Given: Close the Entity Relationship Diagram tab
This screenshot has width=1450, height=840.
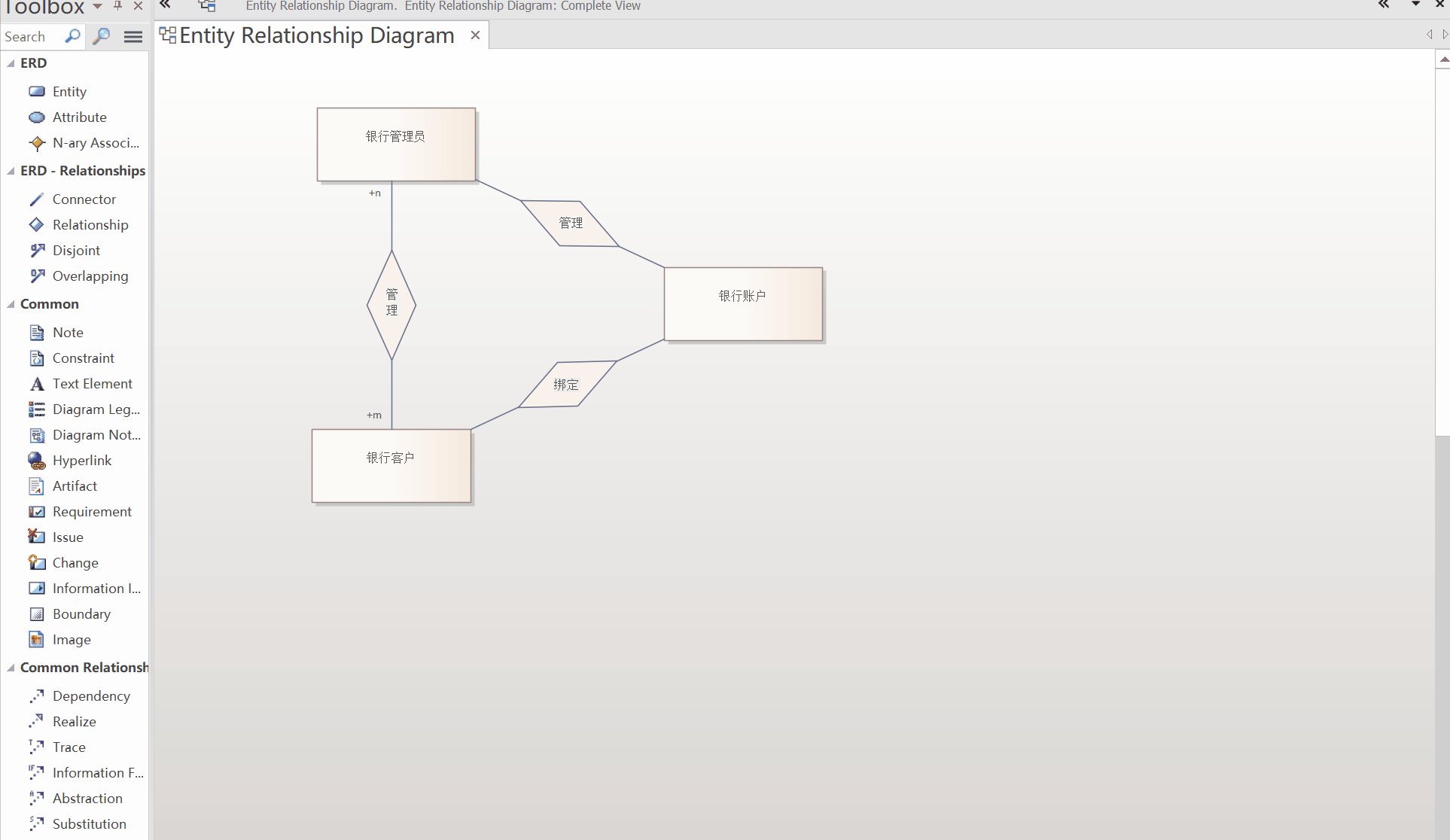Looking at the screenshot, I should [x=475, y=35].
